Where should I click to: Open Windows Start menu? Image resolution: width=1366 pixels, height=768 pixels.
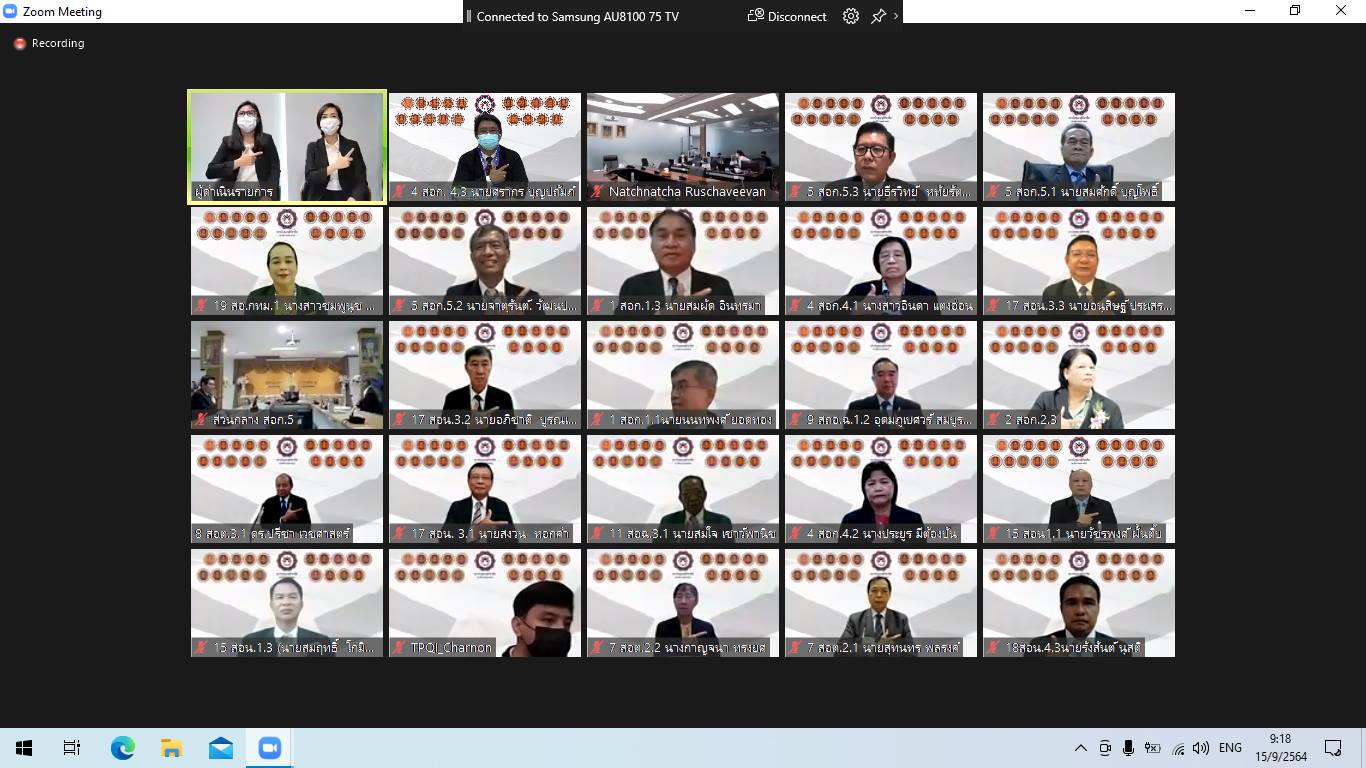24,748
